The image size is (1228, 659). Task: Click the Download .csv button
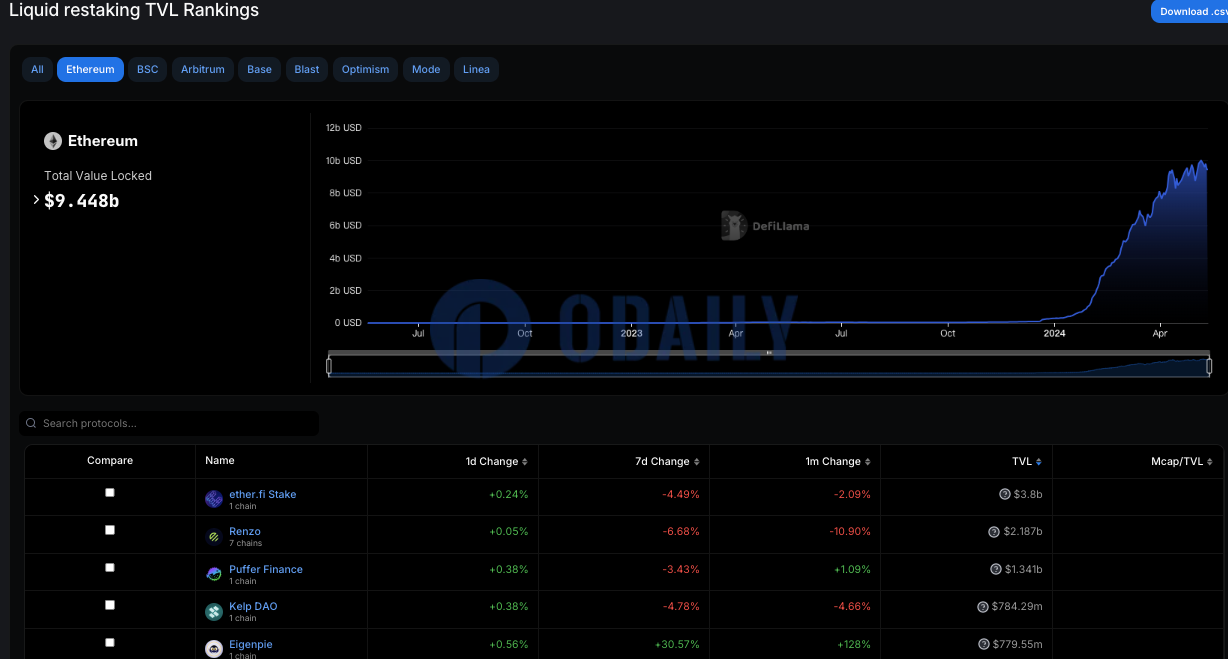[x=1190, y=11]
